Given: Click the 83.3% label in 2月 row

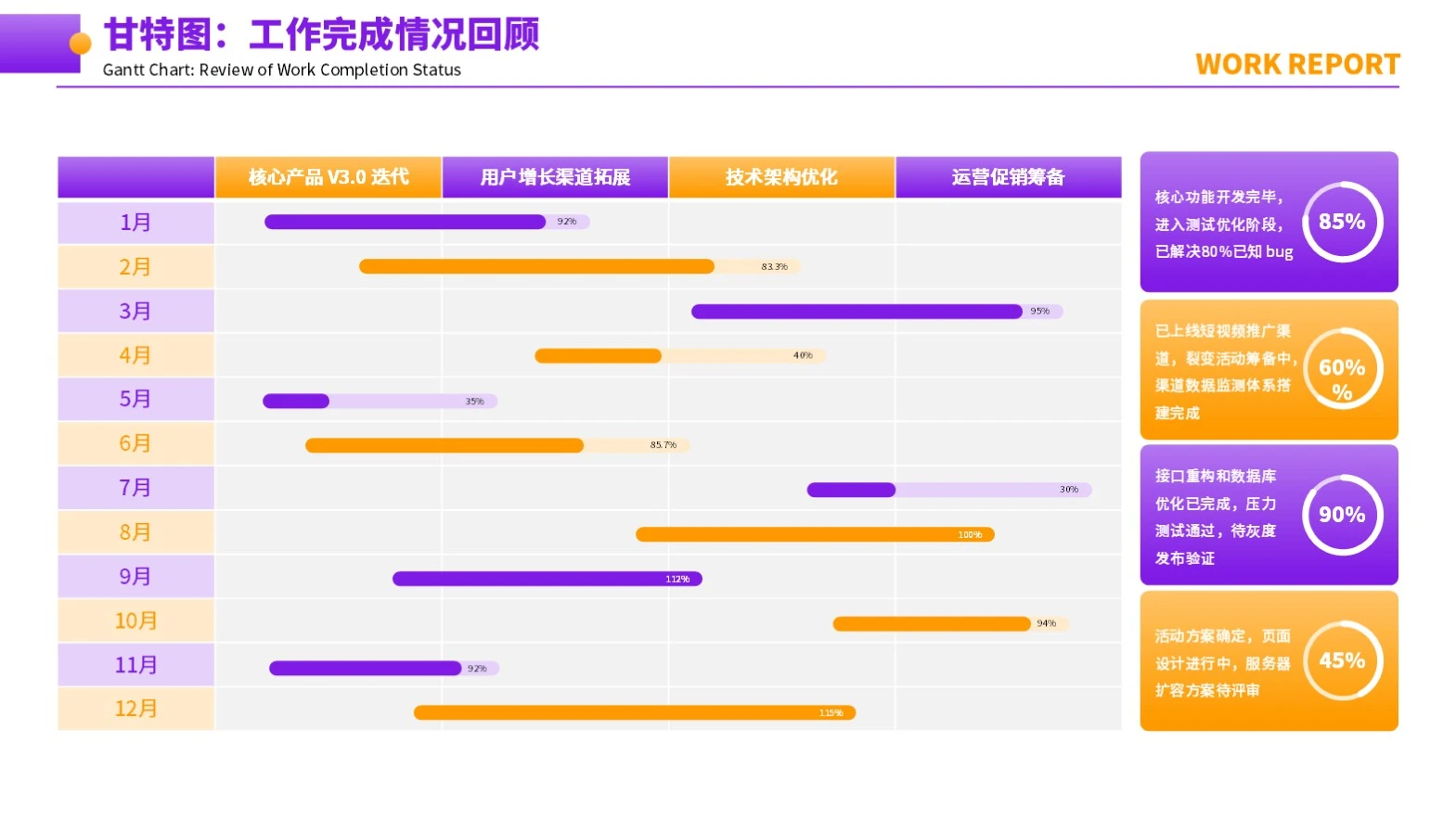Looking at the screenshot, I should click(x=774, y=267).
